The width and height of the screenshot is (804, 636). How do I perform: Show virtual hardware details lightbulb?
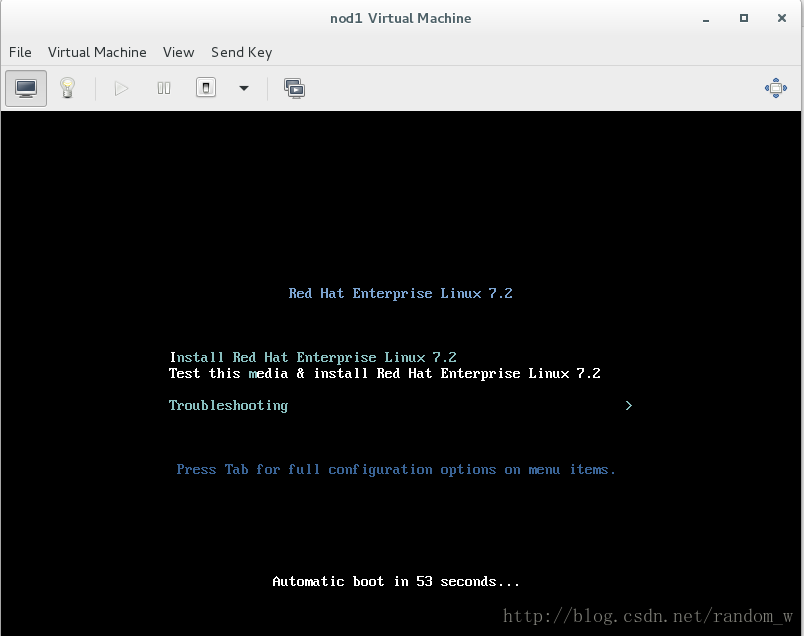pyautogui.click(x=67, y=88)
